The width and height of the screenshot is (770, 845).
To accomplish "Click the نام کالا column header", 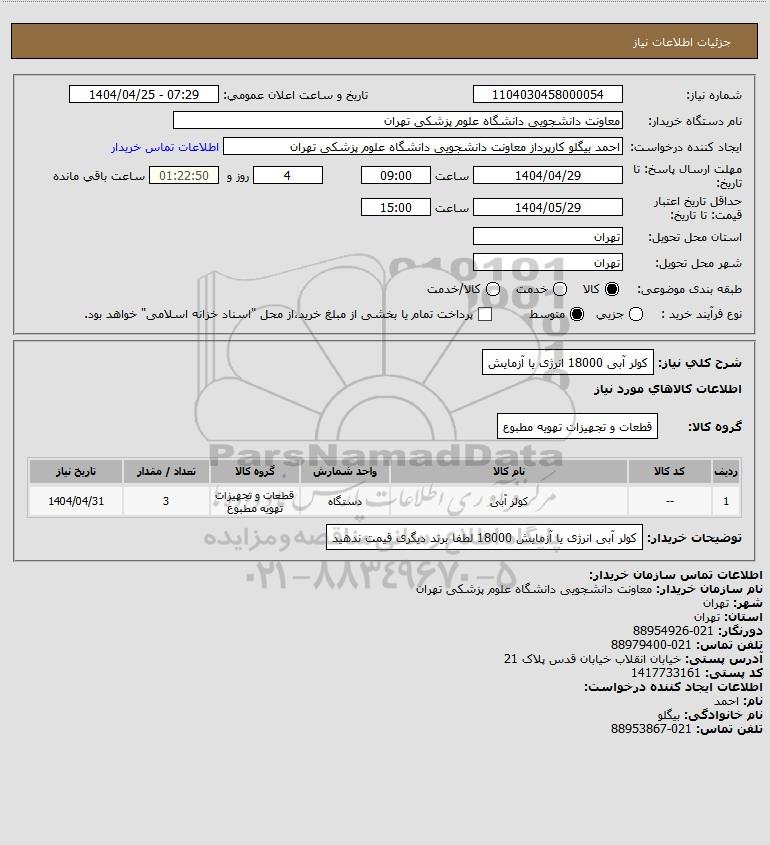I will pyautogui.click(x=509, y=472).
